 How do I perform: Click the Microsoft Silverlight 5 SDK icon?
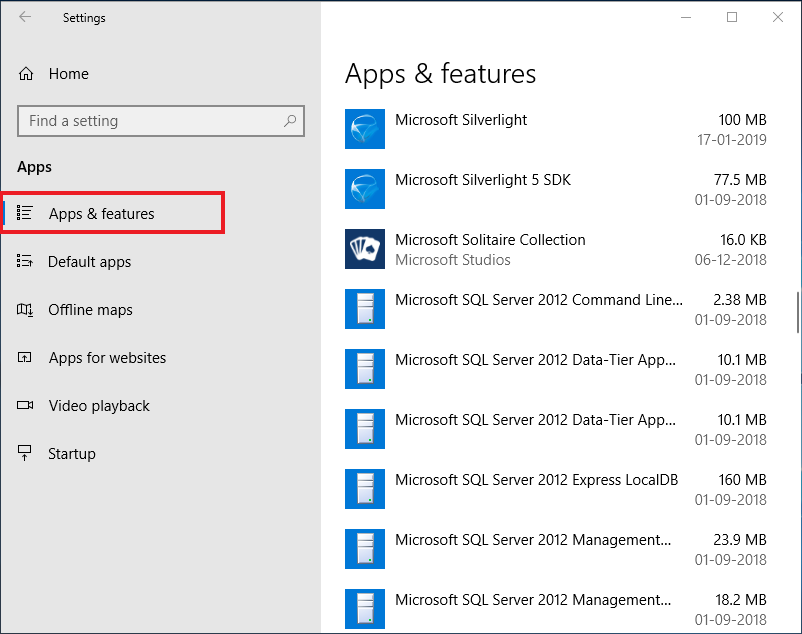click(365, 189)
